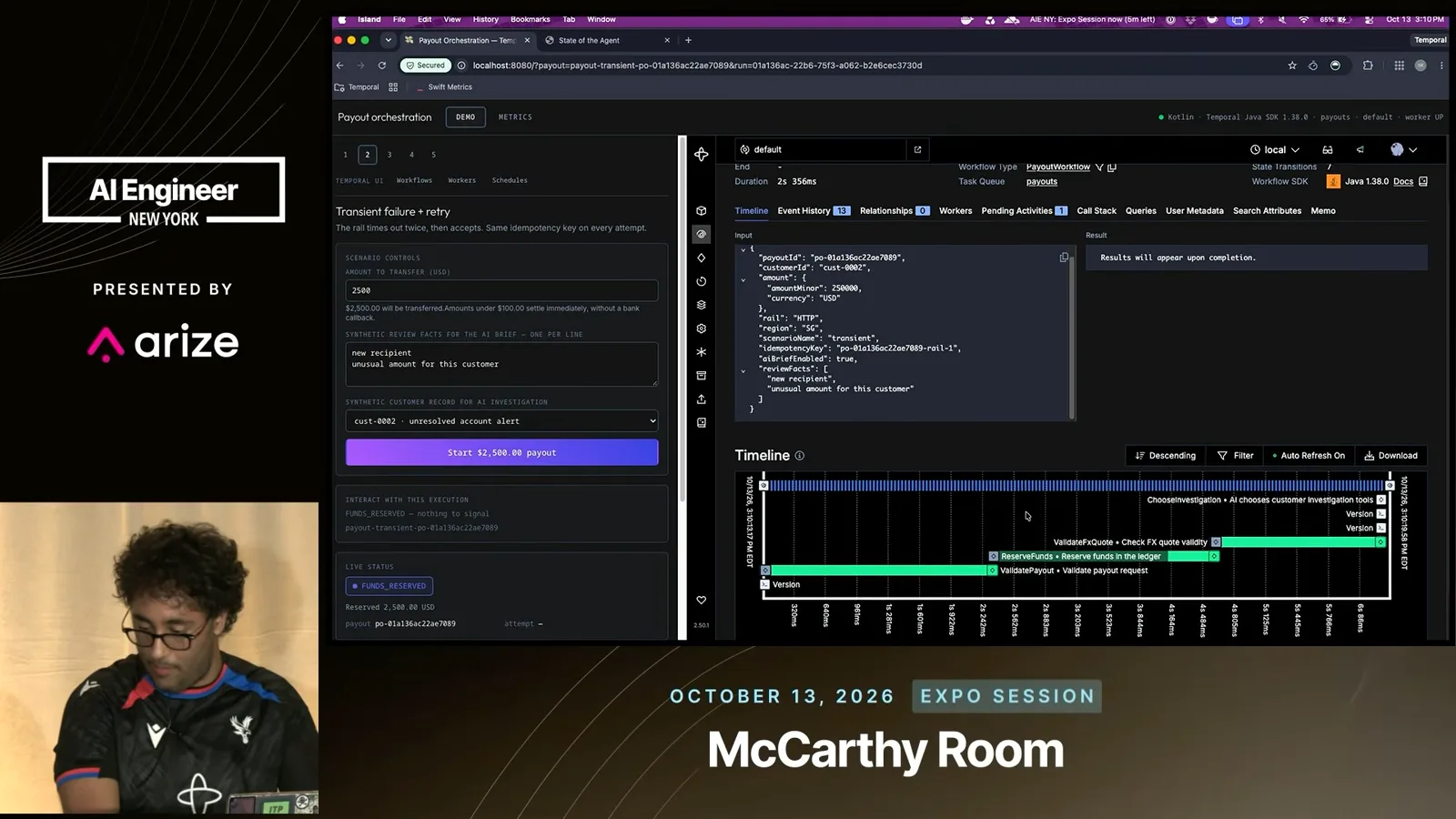Viewport: 1456px width, 819px height.
Task: Open the Workflows eye icon in Temporal sidebar
Action: tap(701, 234)
